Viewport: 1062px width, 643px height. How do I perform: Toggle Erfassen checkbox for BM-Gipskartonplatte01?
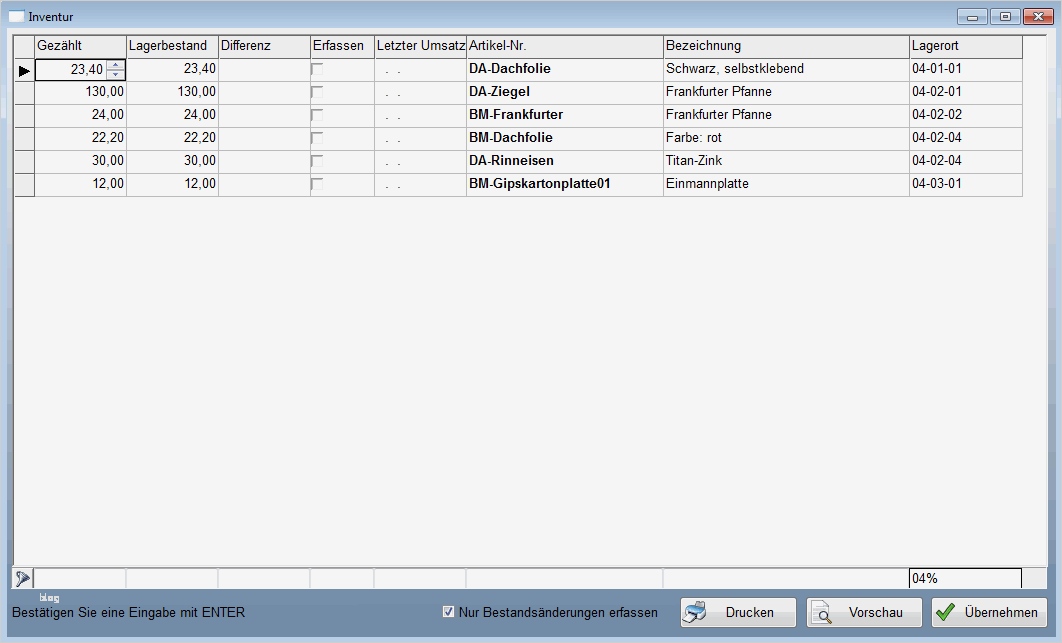point(317,184)
